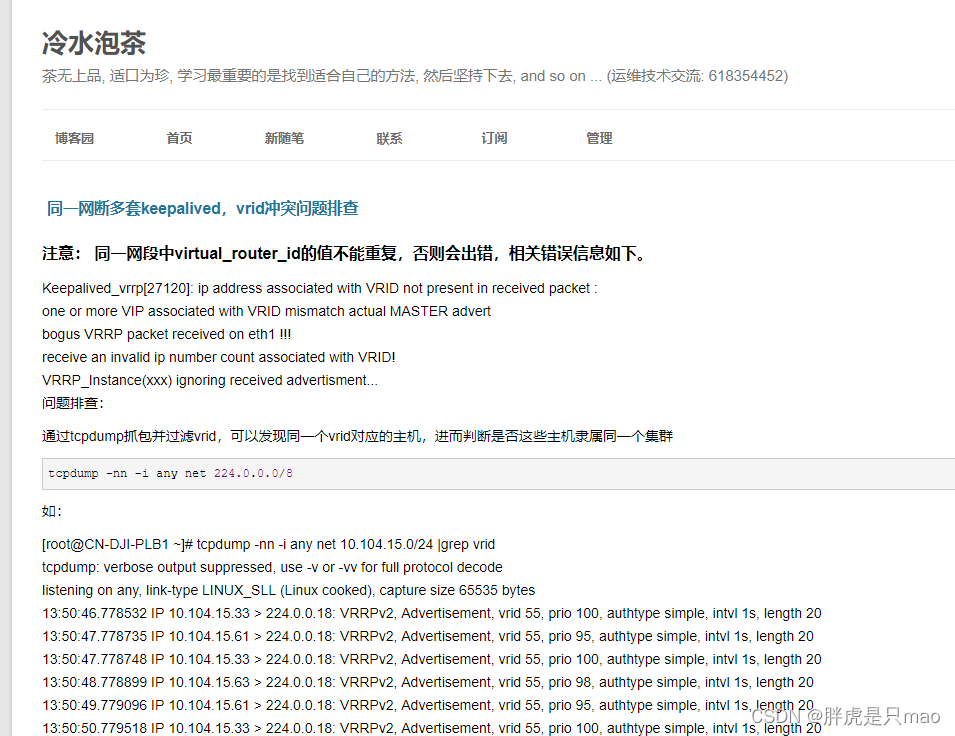Select the 13:50:46.778532 advertisement line

pyautogui.click(x=432, y=614)
